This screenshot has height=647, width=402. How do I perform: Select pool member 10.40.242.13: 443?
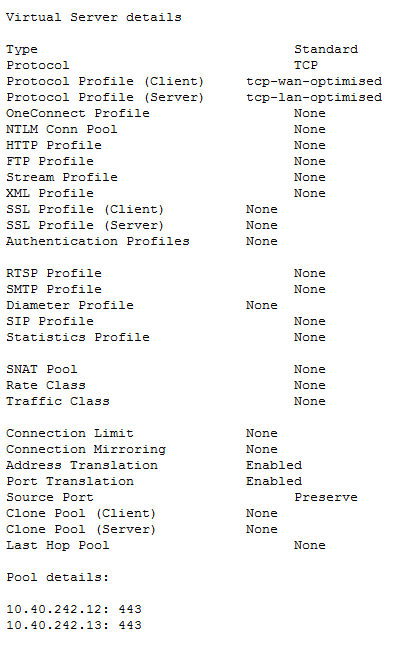tap(74, 625)
